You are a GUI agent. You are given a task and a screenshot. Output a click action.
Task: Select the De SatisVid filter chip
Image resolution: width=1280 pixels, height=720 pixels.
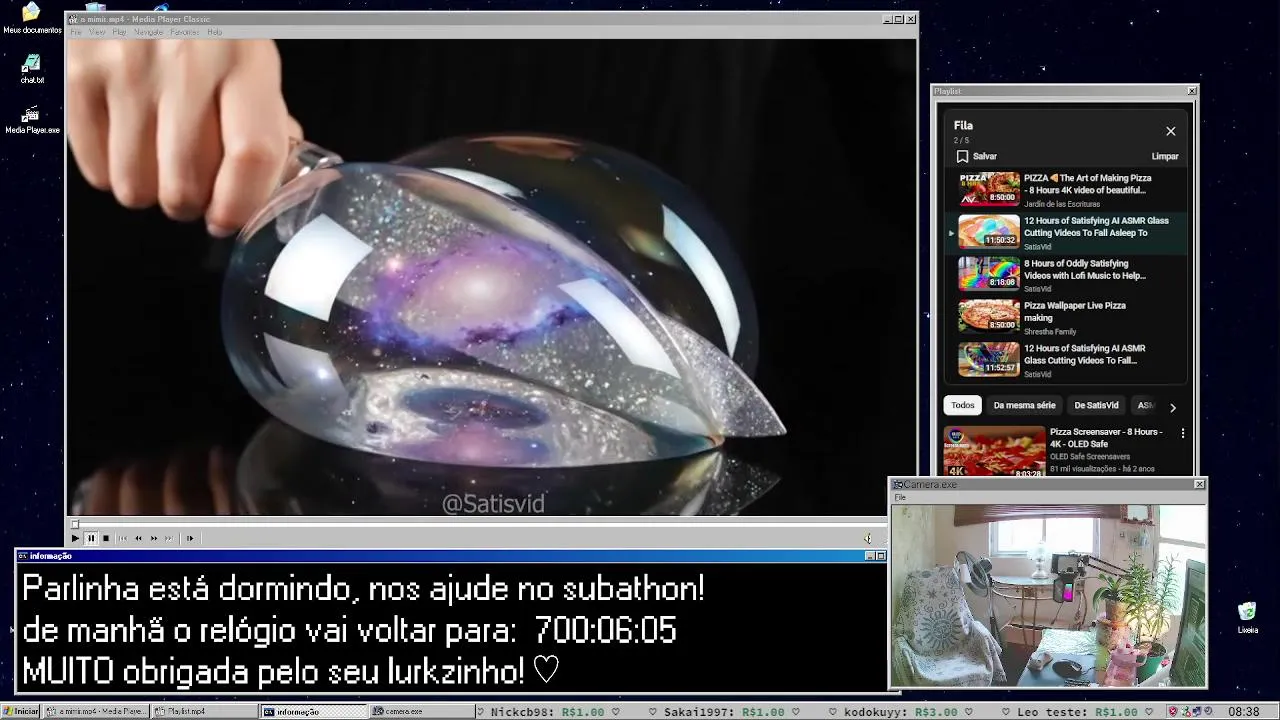point(1096,405)
